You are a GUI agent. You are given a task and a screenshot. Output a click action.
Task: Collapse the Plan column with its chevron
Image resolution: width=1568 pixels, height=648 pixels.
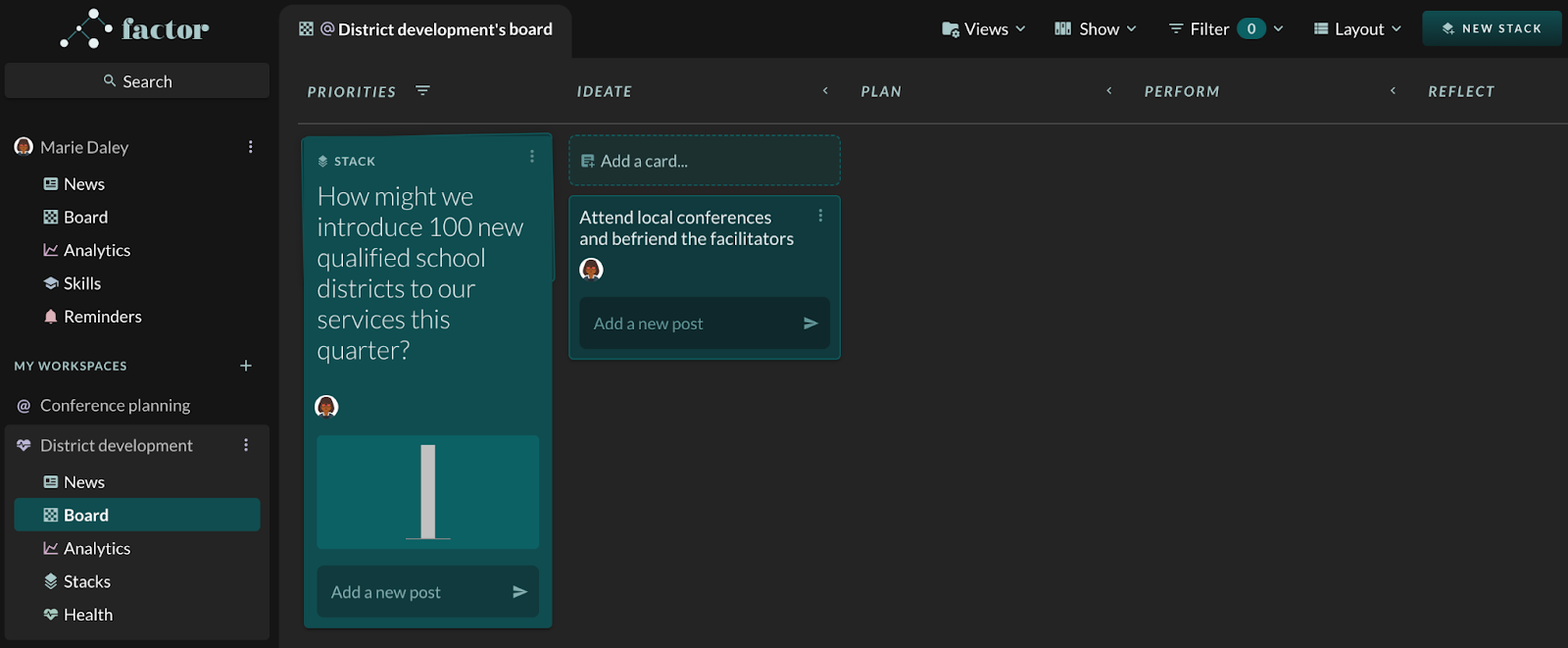(1109, 90)
